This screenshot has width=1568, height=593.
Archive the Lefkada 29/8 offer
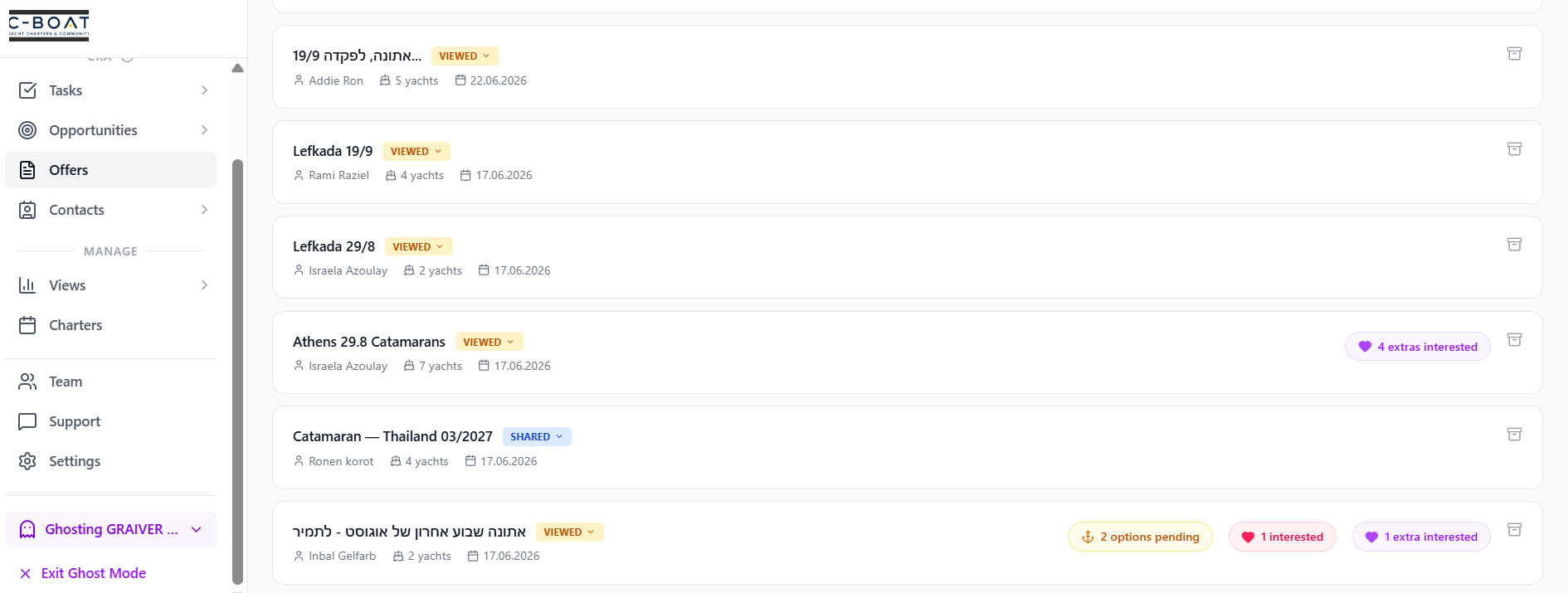click(1514, 245)
